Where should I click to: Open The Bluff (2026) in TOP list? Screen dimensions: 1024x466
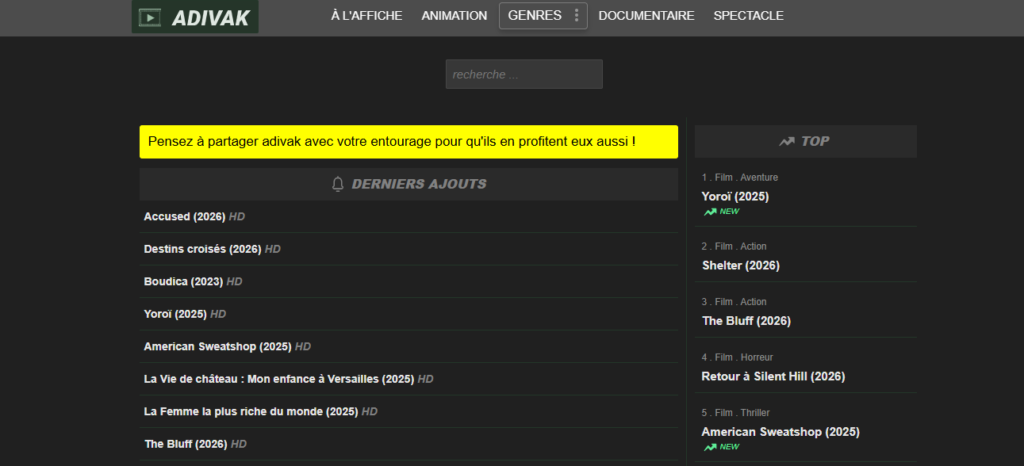[746, 321]
